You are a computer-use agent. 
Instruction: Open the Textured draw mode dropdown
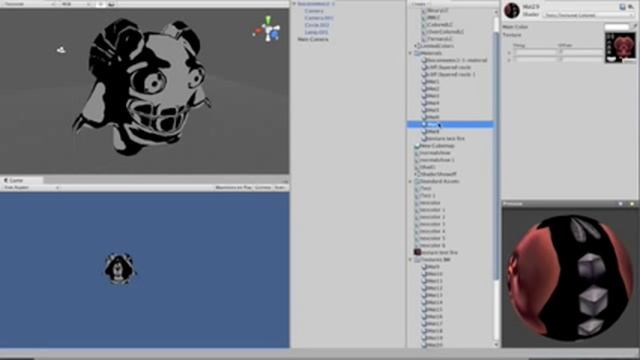click(x=29, y=4)
